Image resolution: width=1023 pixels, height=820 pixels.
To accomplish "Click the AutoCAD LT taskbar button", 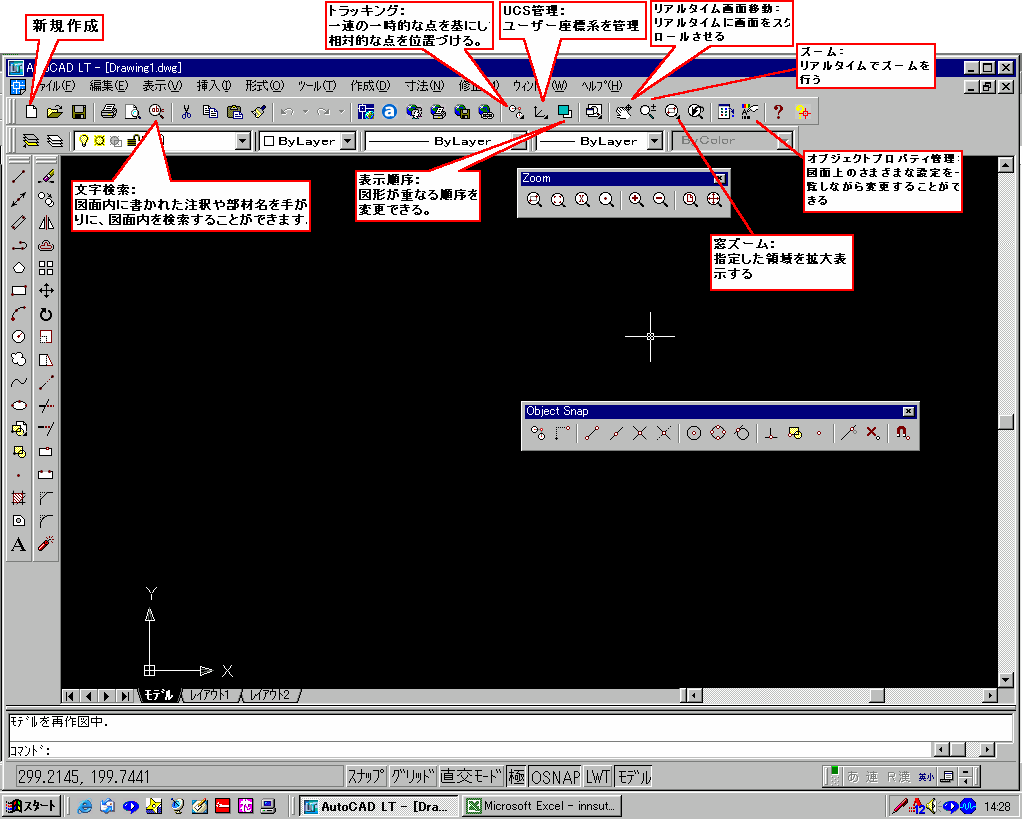I will (378, 806).
